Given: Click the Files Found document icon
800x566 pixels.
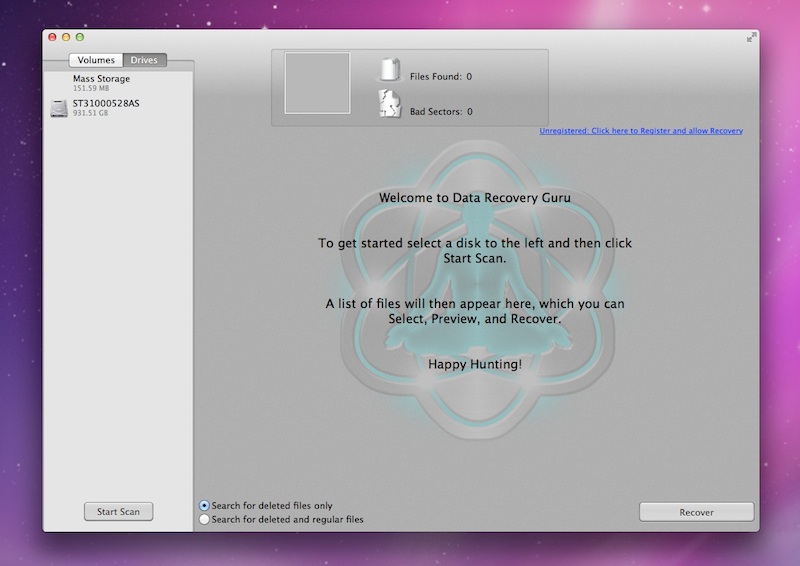Looking at the screenshot, I should (389, 70).
